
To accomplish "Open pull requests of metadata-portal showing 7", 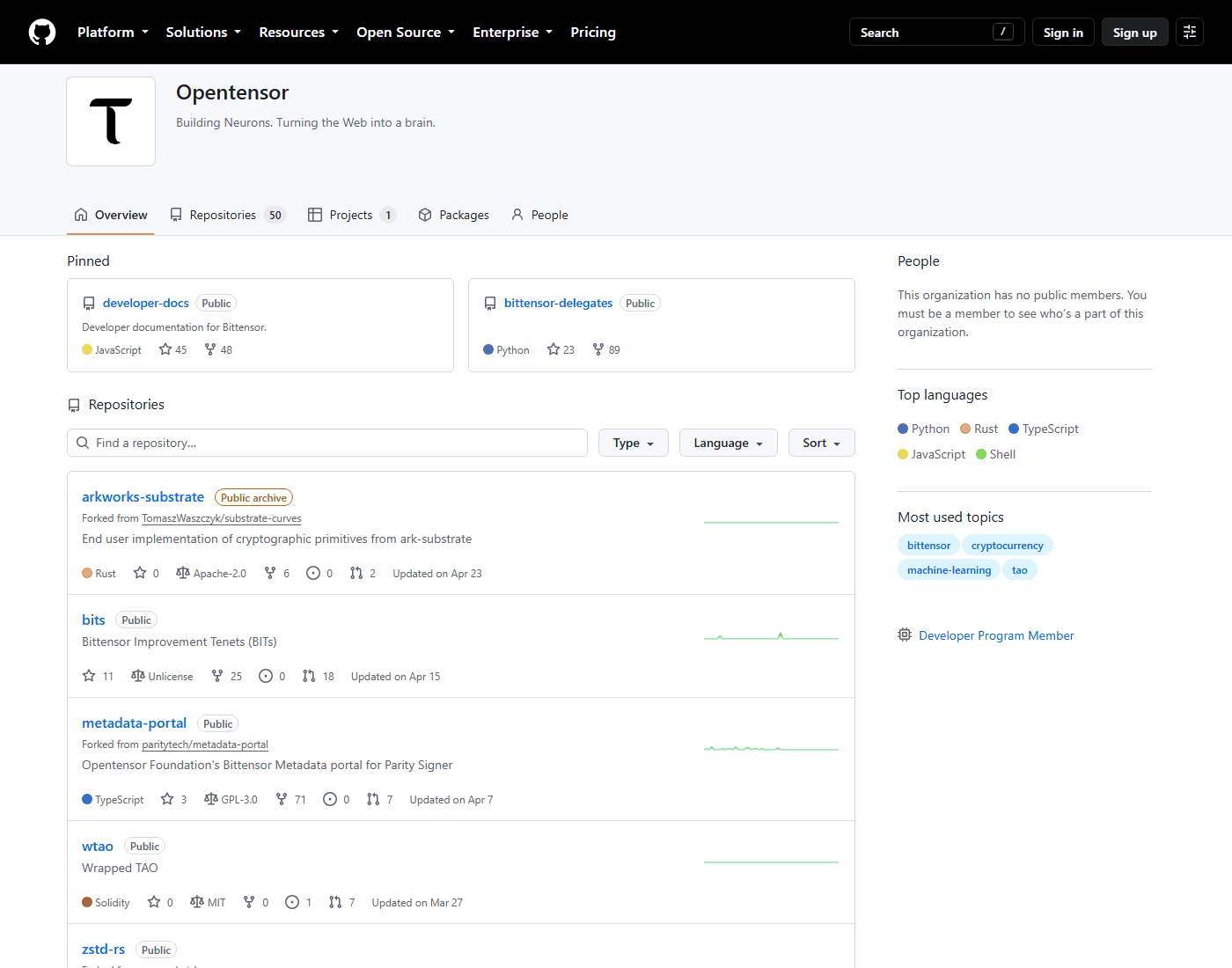I will tap(379, 799).
